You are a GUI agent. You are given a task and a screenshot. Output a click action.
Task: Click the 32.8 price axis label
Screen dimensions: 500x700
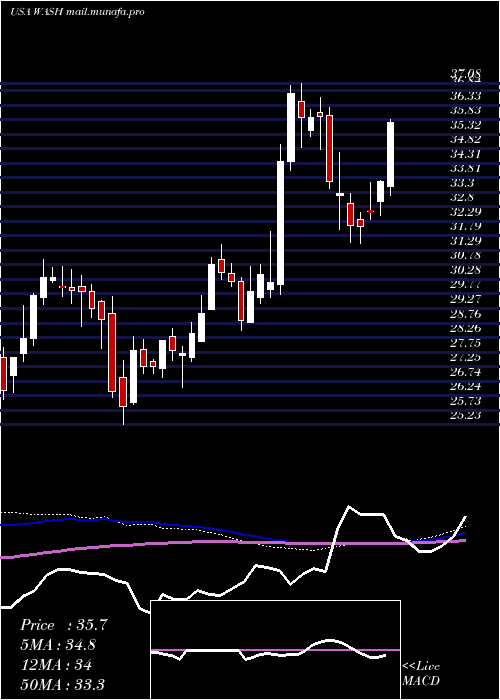tap(462, 198)
